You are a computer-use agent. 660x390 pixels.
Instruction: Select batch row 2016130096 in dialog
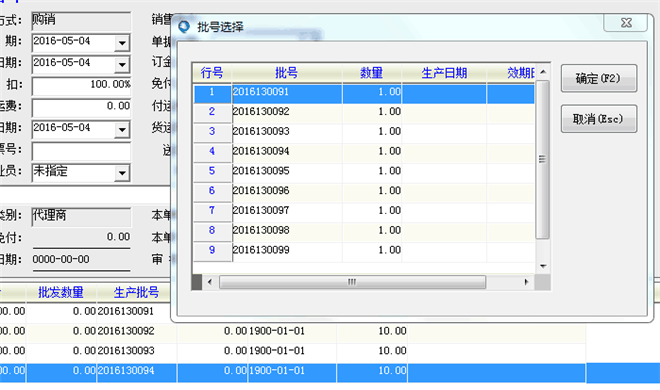click(364, 192)
